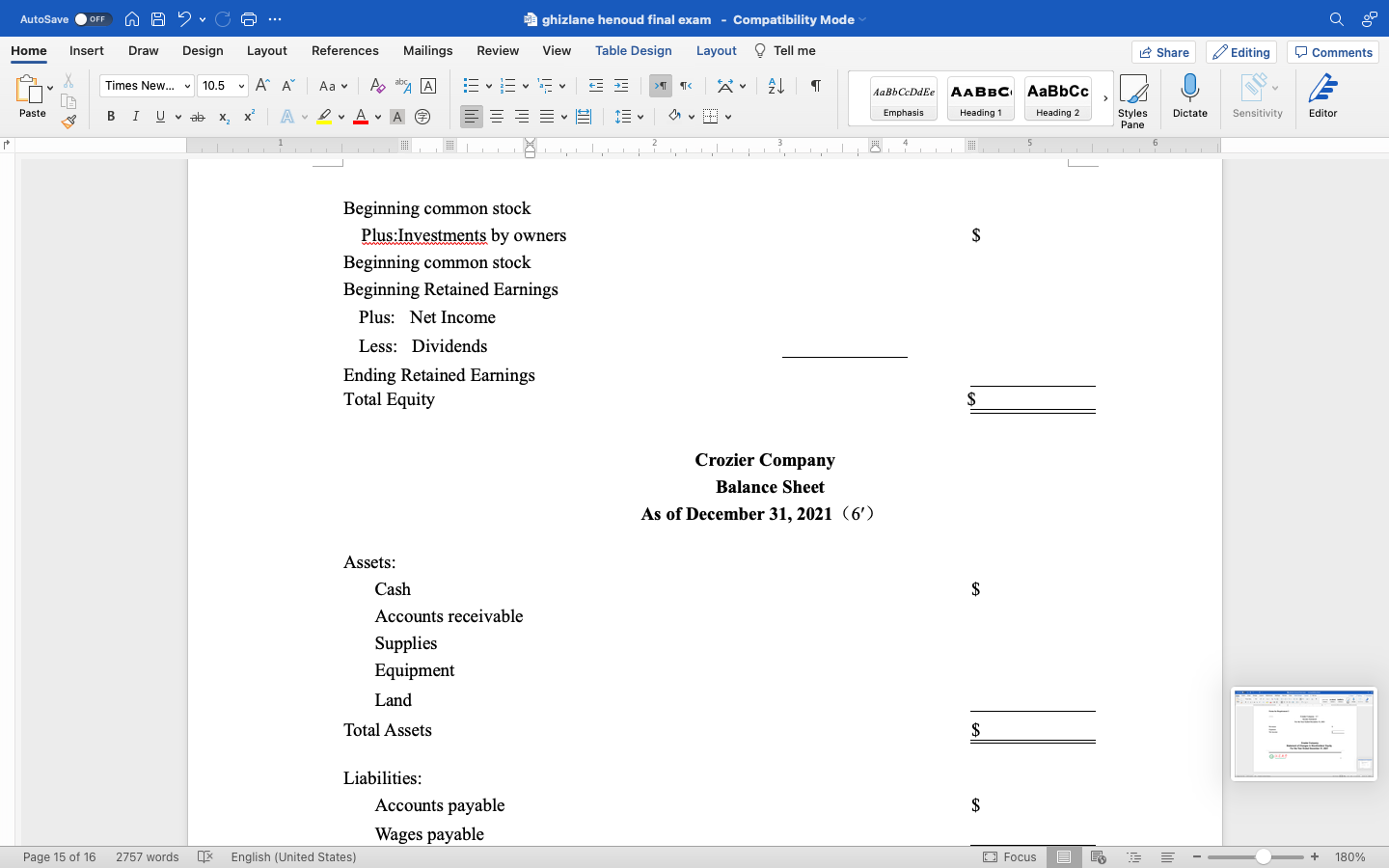Decrease paragraph indent
Viewport: 1389px width, 868px height.
pos(596,86)
